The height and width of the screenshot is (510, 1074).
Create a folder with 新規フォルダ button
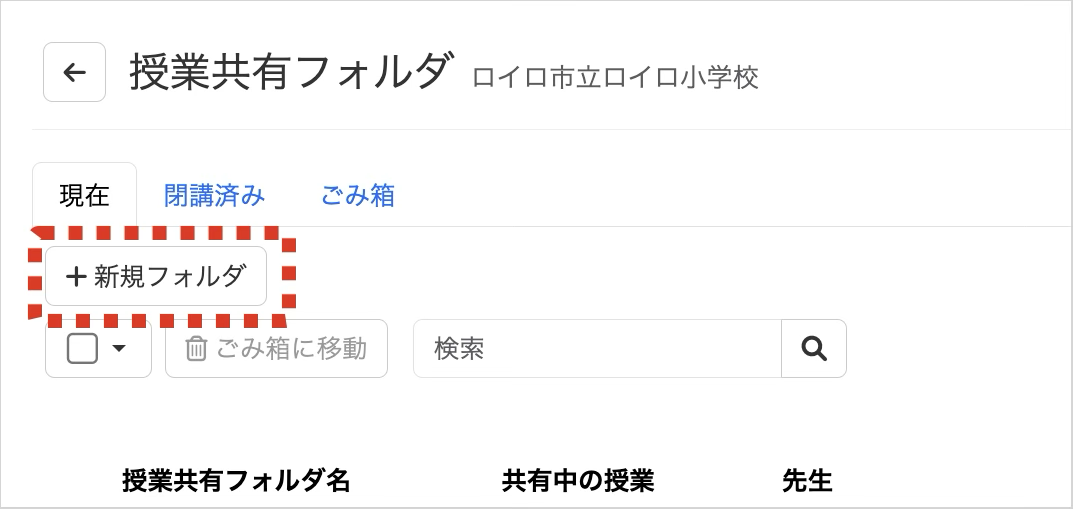tap(155, 276)
